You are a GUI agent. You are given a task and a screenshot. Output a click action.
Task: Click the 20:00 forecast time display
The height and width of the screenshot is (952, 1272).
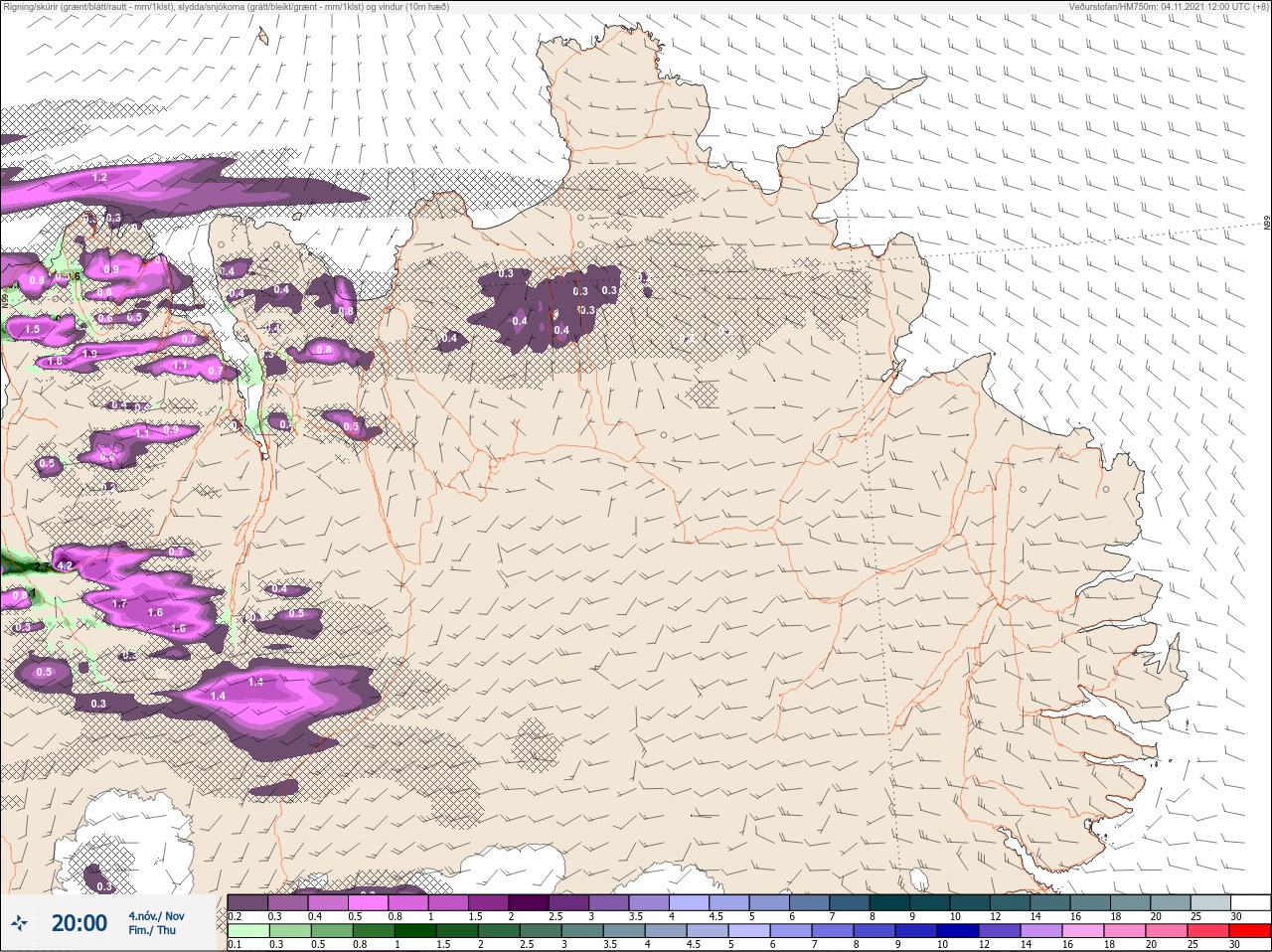(79, 923)
